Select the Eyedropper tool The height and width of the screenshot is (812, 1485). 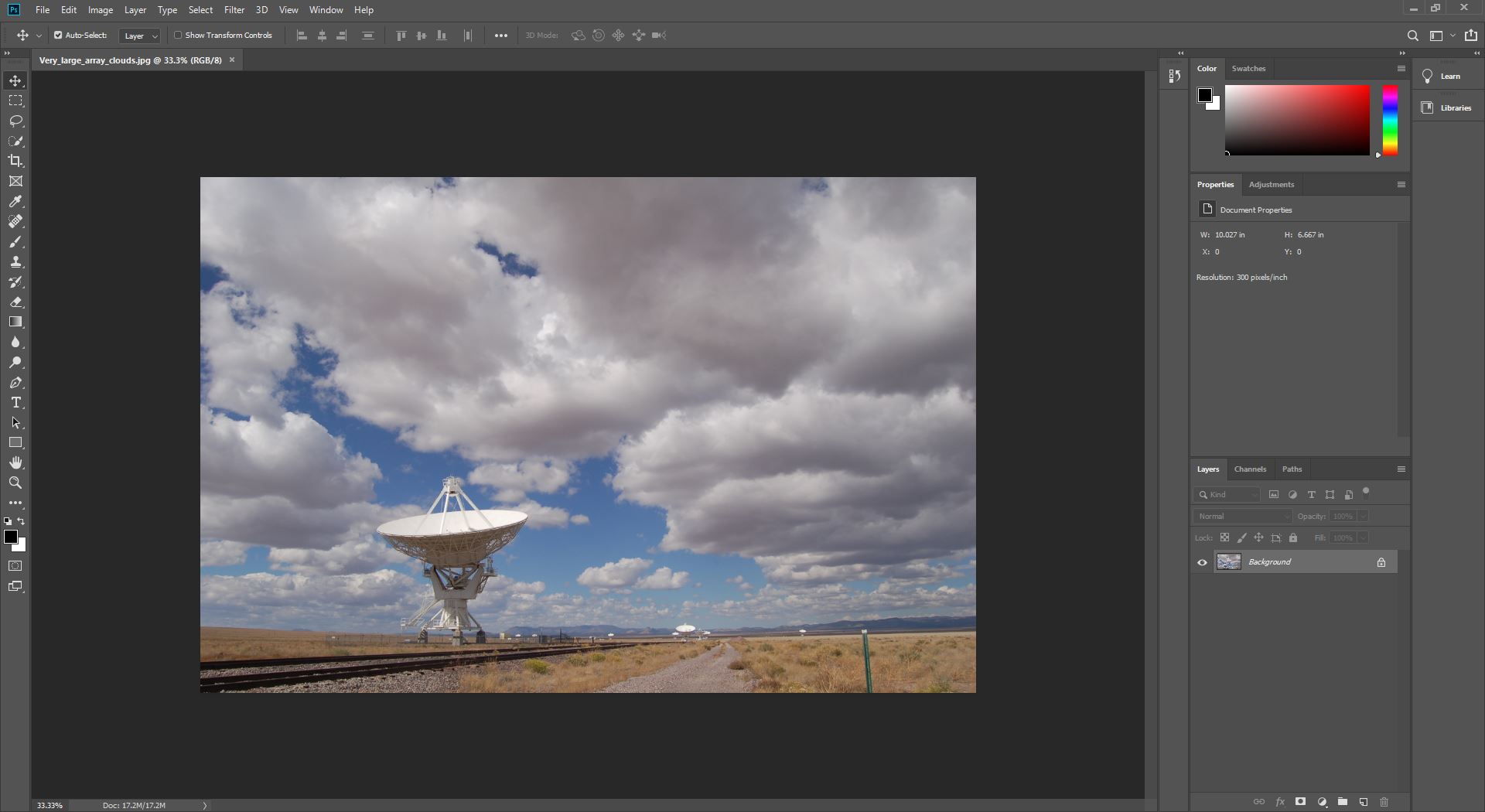click(x=15, y=202)
